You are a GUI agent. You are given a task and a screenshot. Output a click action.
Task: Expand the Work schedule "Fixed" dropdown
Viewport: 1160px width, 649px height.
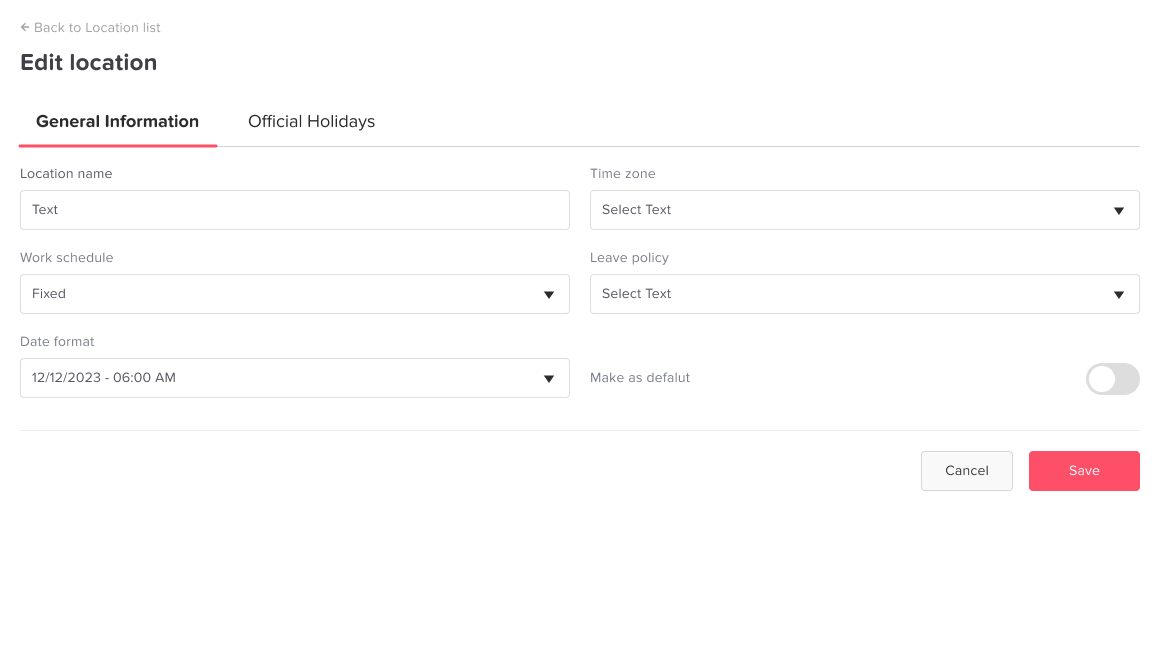coord(280,294)
